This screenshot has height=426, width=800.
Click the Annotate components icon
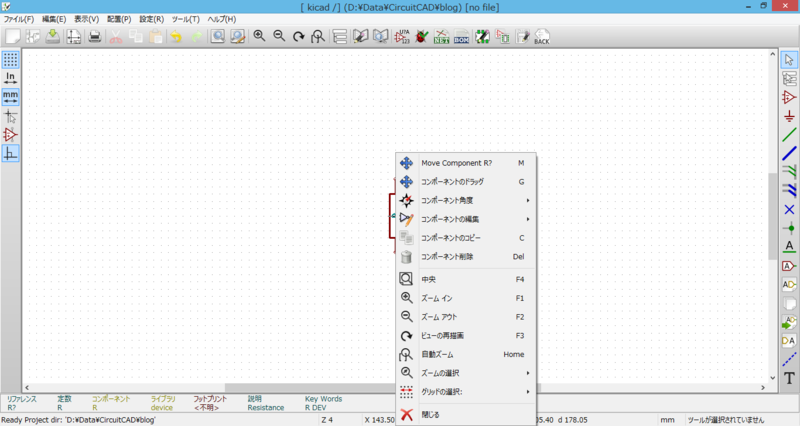coord(402,37)
